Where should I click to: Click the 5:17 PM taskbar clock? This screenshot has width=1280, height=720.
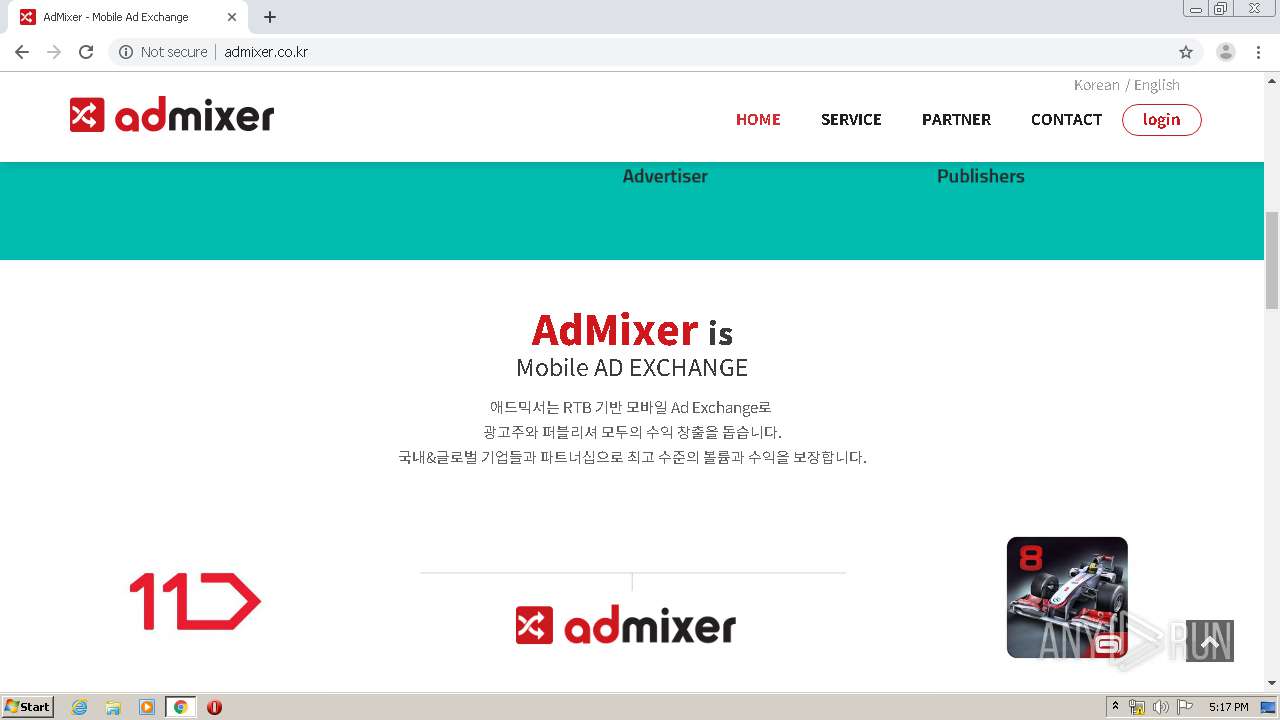[x=1228, y=707]
